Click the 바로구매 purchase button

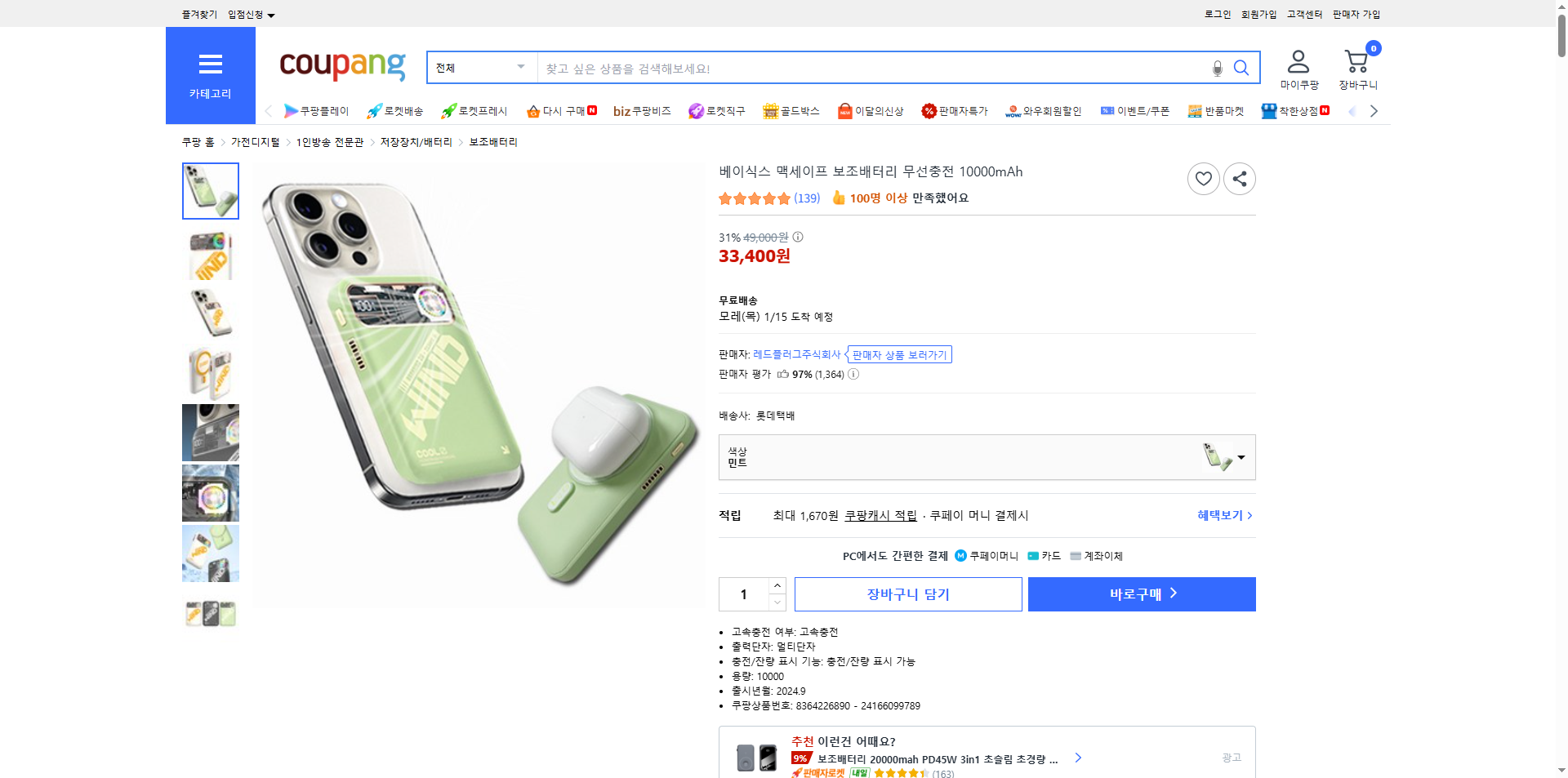1141,594
